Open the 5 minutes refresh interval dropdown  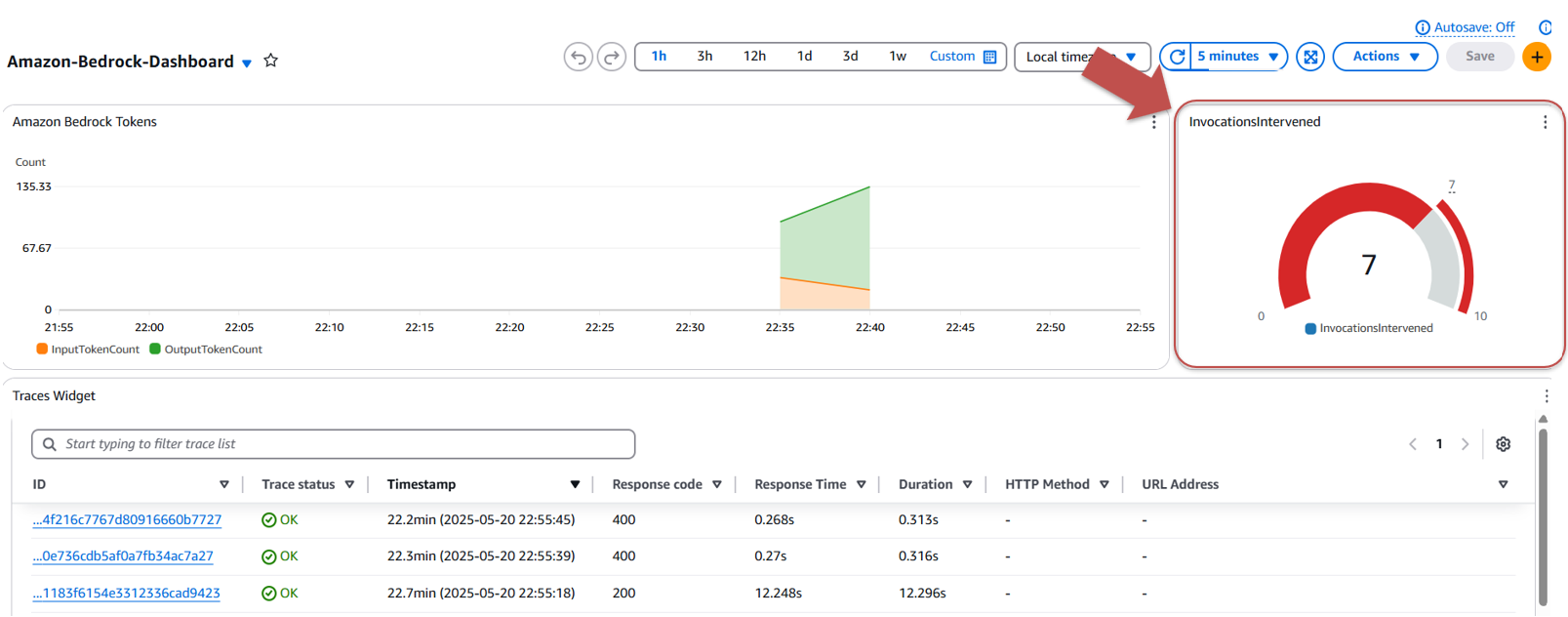[1238, 57]
